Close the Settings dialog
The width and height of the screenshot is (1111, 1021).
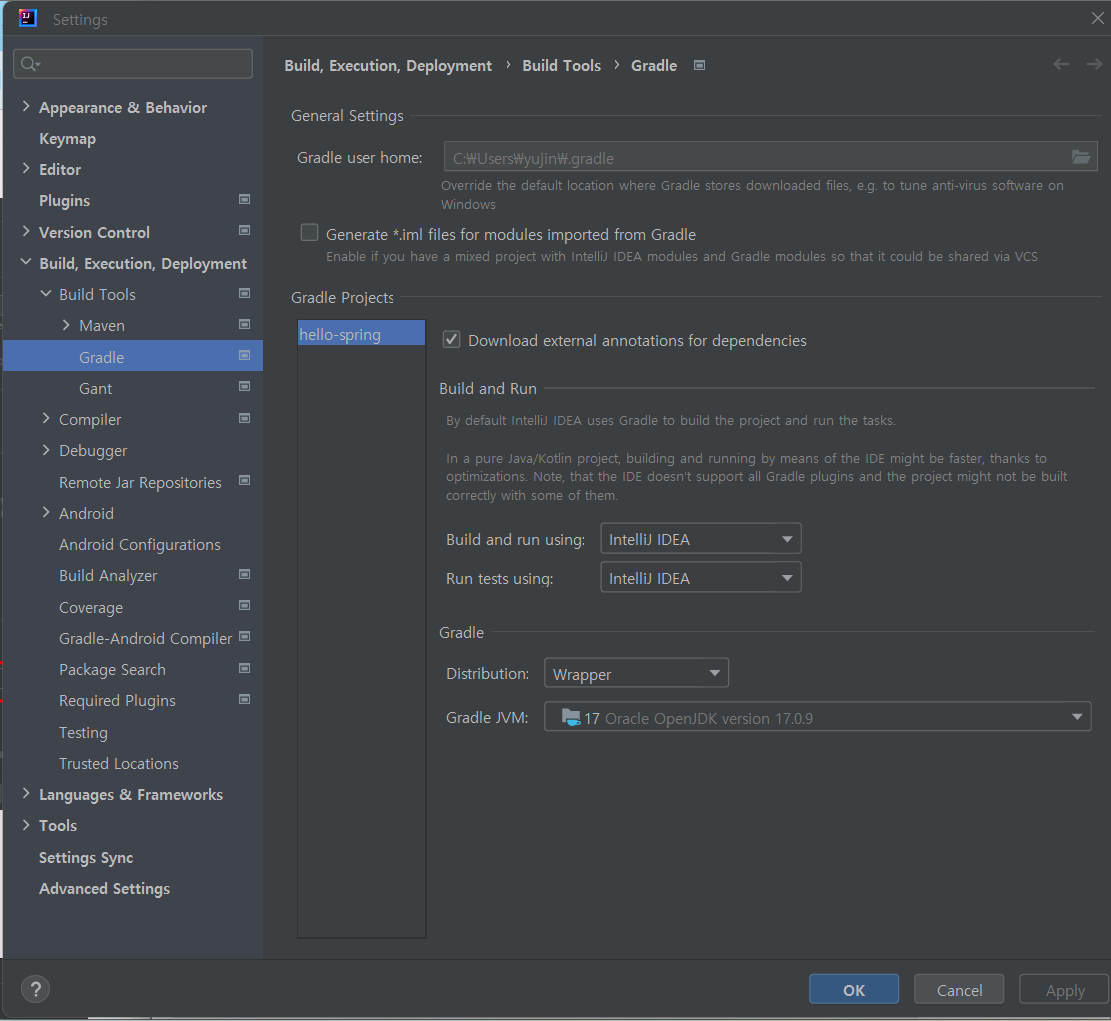click(x=1097, y=18)
